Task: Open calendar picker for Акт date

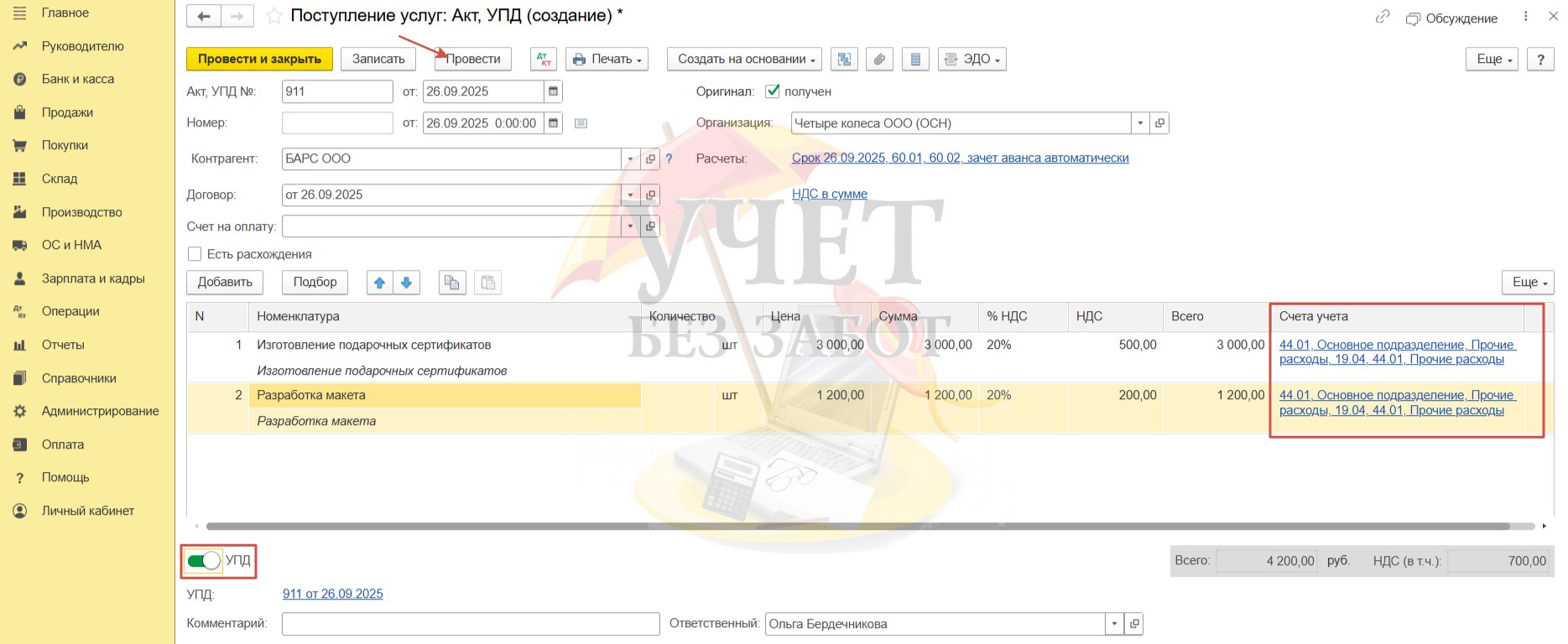Action: tap(553, 91)
